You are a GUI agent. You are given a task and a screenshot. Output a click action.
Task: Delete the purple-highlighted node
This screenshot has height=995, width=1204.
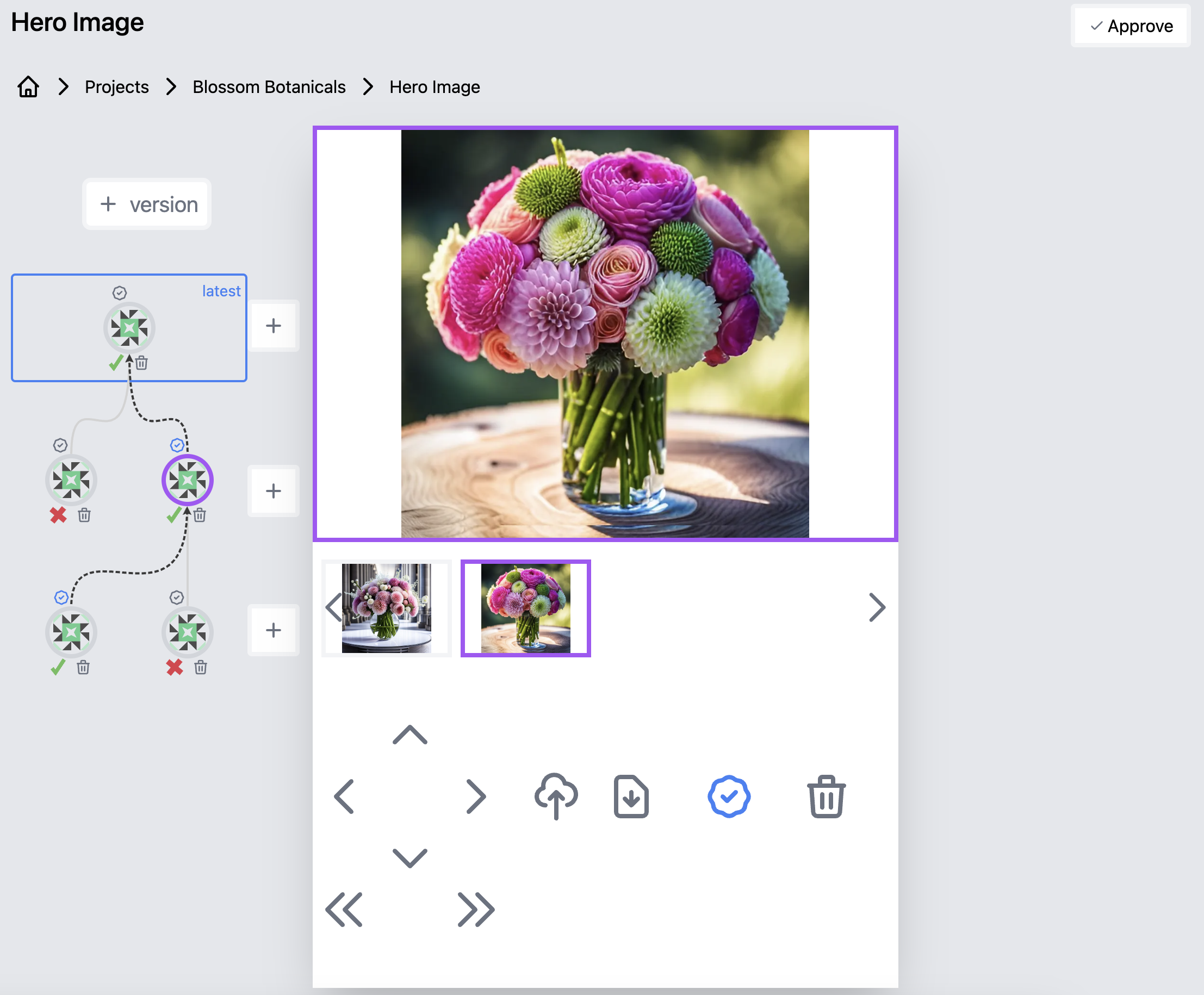click(200, 515)
